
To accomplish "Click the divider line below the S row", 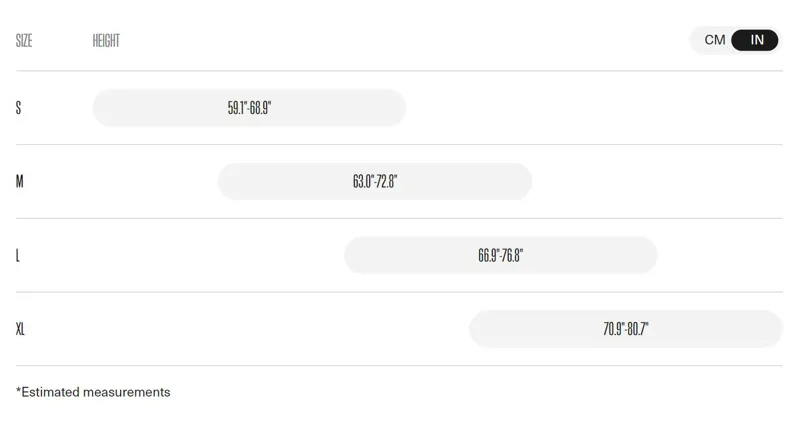I will (399, 145).
